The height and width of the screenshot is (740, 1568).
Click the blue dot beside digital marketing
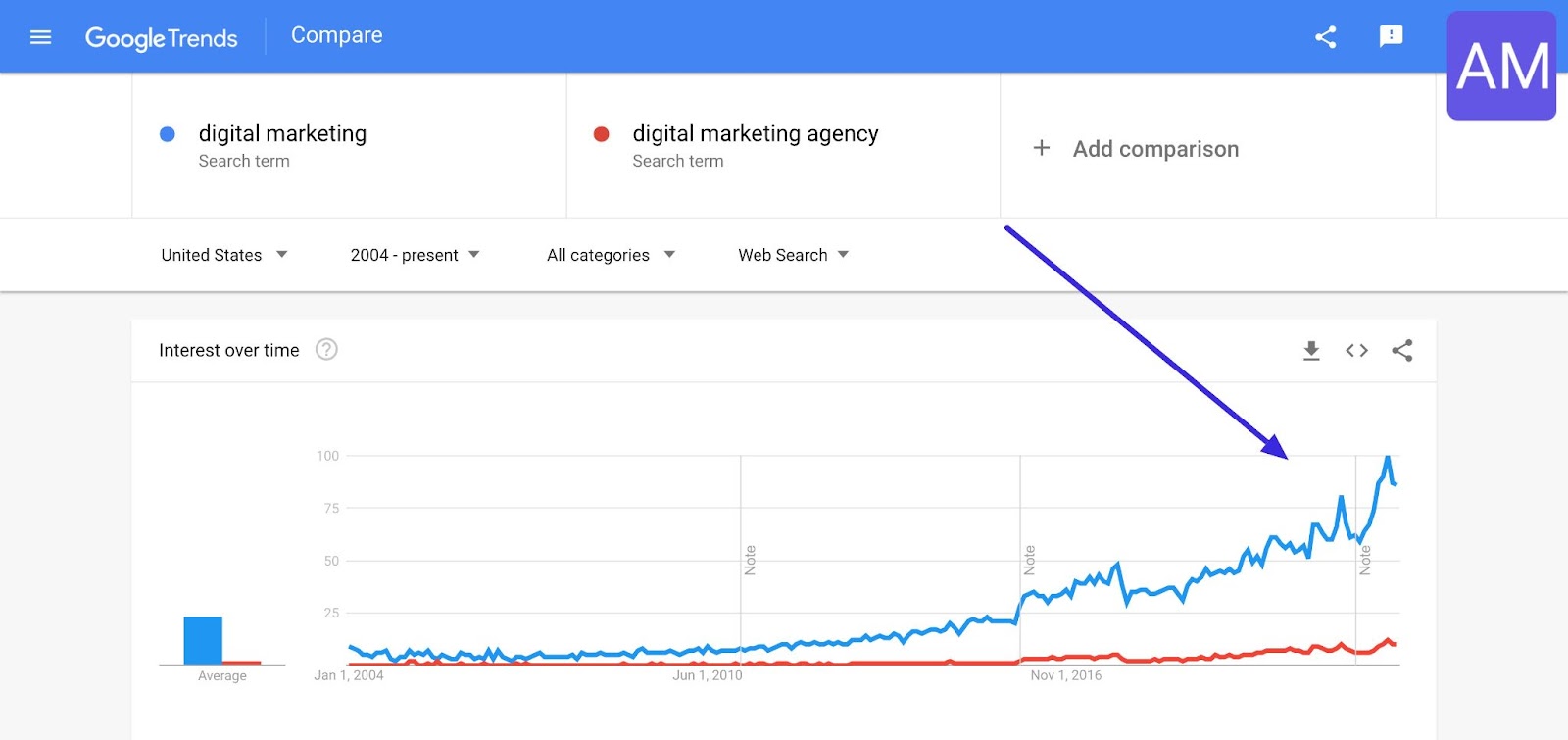click(x=168, y=134)
